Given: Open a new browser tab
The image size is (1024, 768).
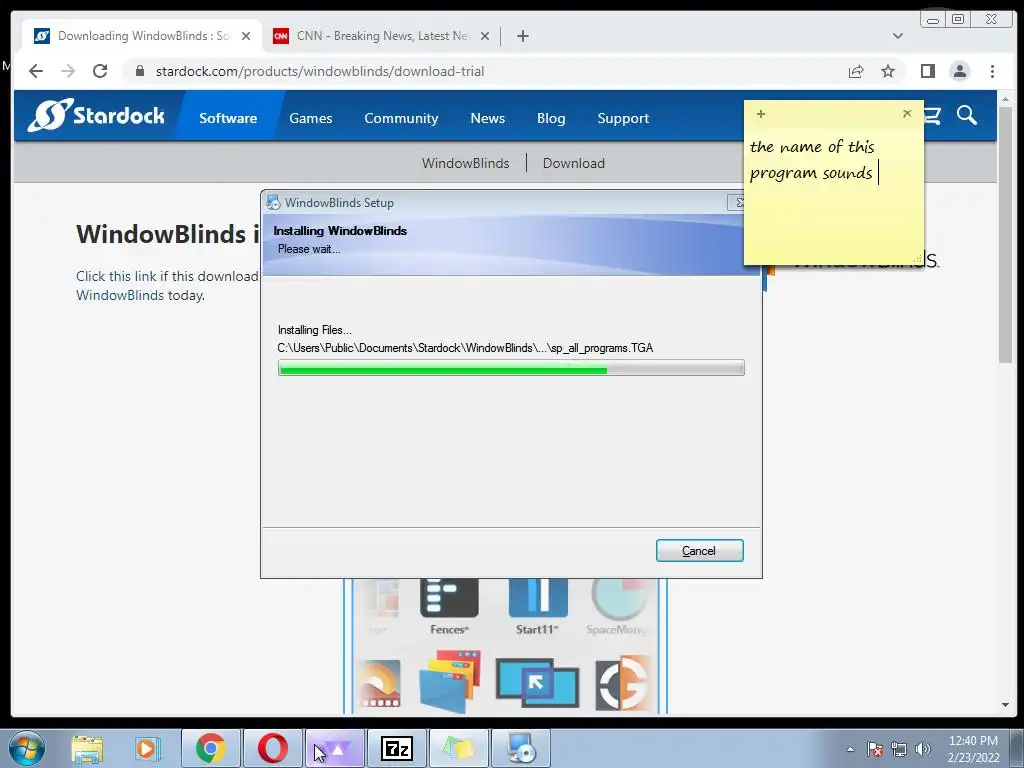Looking at the screenshot, I should point(522,36).
